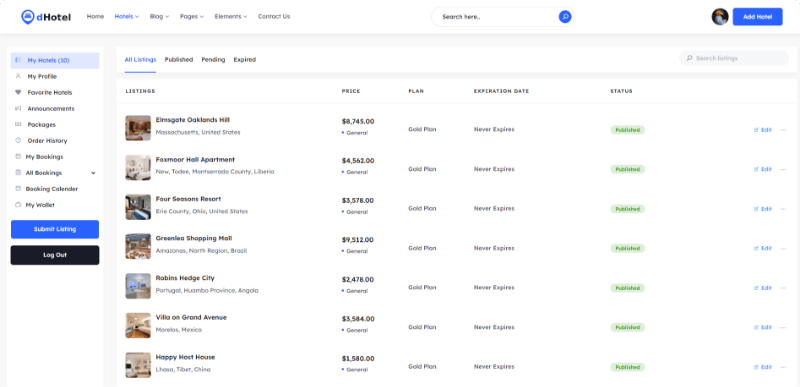Image resolution: width=800 pixels, height=387 pixels.
Task: Open the Happy Host House listing title
Action: tap(185, 357)
